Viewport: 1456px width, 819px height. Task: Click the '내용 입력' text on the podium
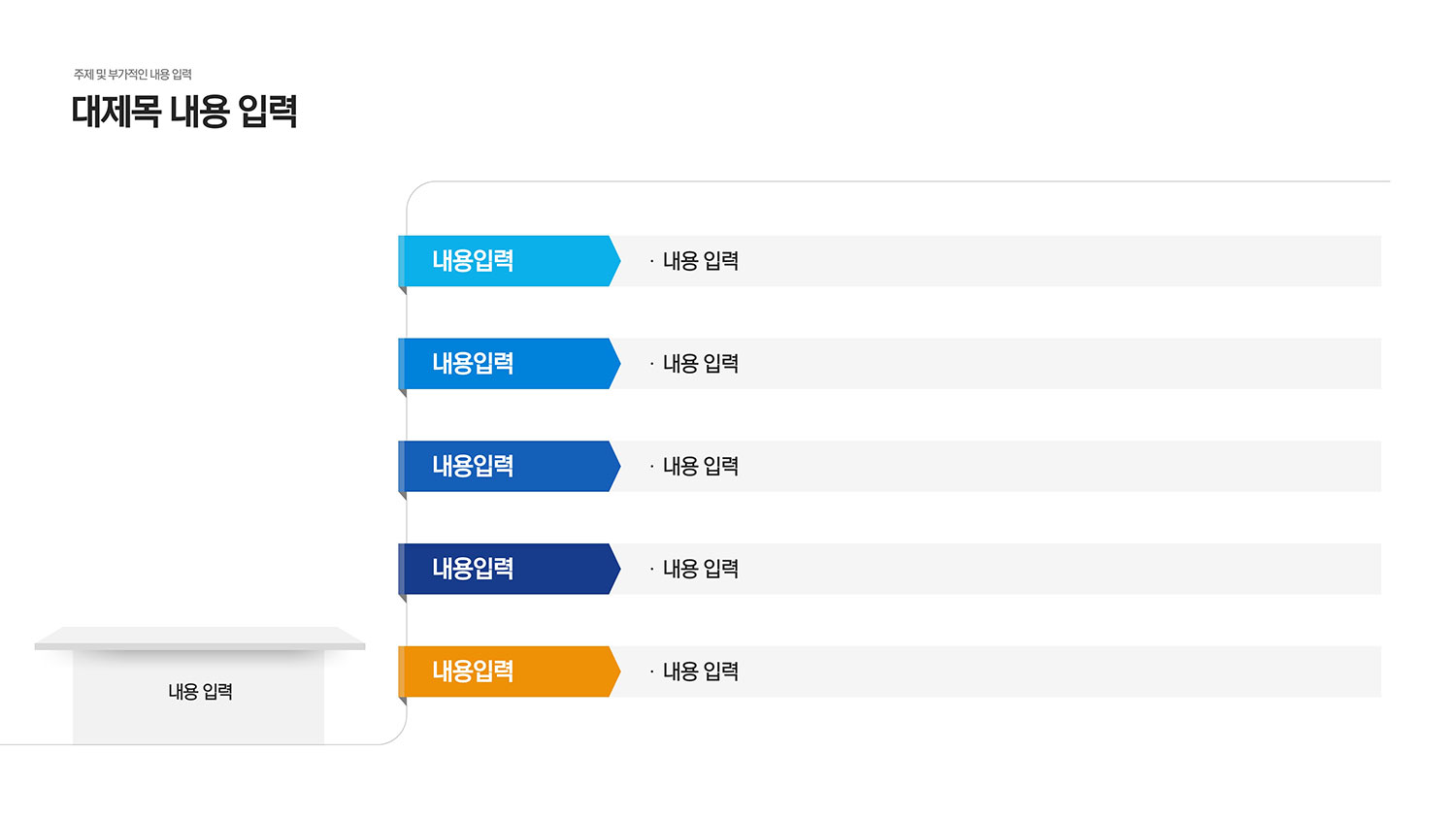point(200,692)
